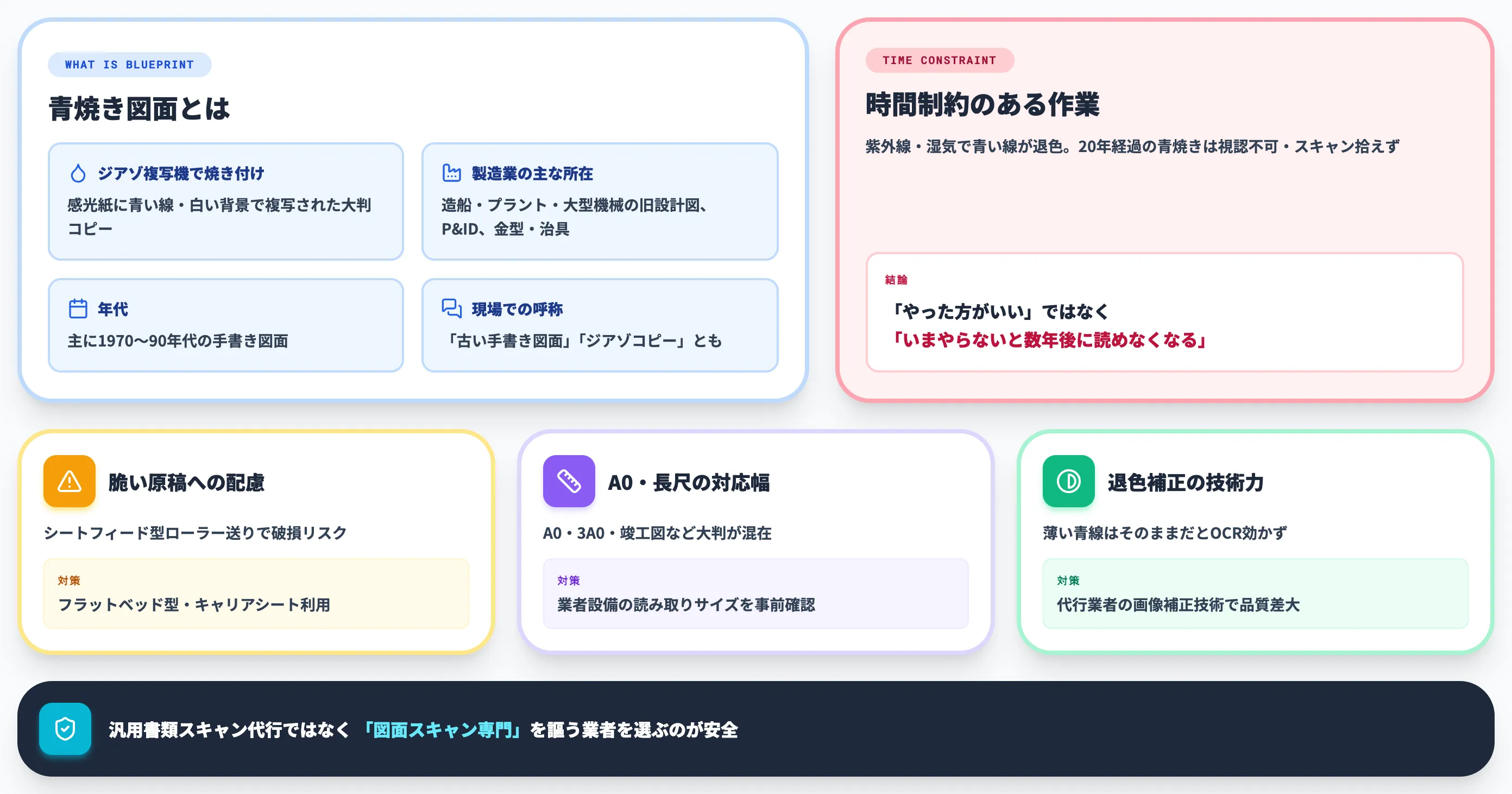1512x794 pixels.
Task: Click the water drop icon beside ジアゾ複写機で焼き付け
Action: click(78, 173)
